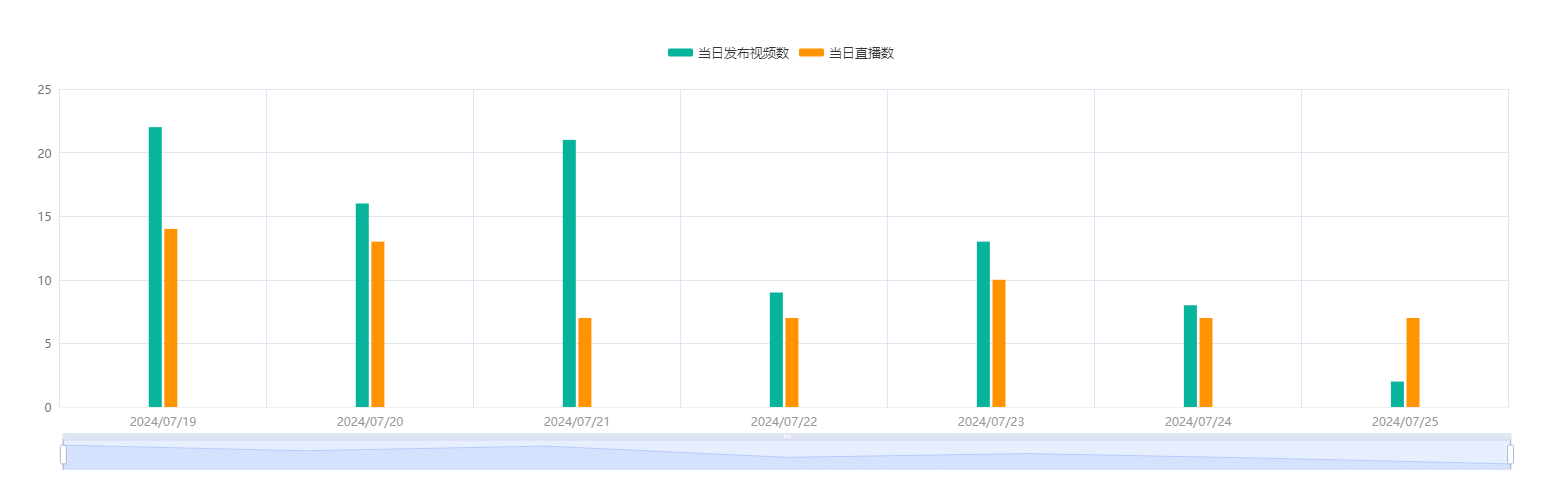Pick the orange bar for 2024/07/21
The height and width of the screenshot is (487, 1551).
[585, 362]
